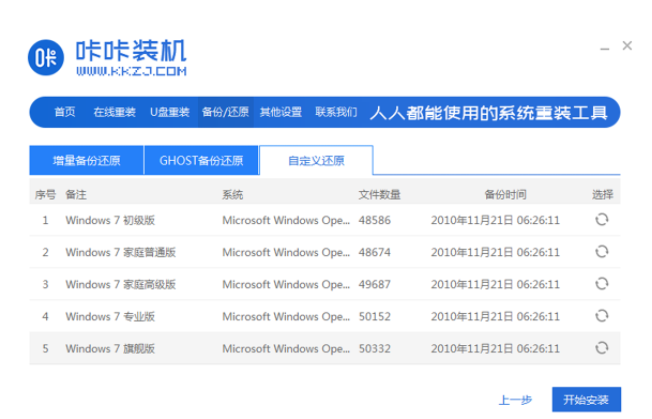Select the Windows 7 初级版 row name
The width and height of the screenshot is (652, 419).
(x=110, y=220)
